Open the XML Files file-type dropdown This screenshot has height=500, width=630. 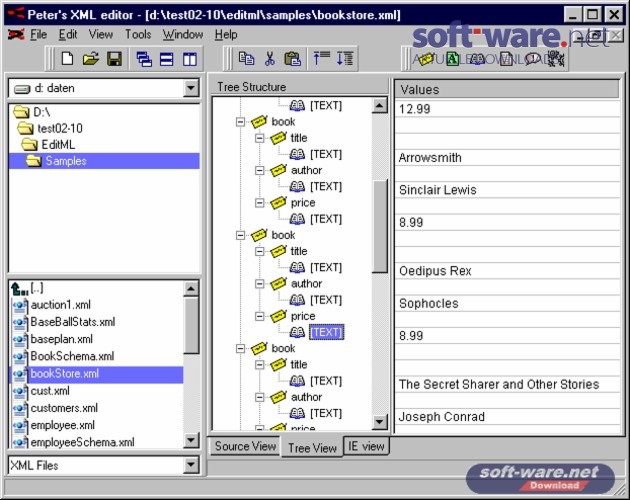pyautogui.click(x=191, y=465)
